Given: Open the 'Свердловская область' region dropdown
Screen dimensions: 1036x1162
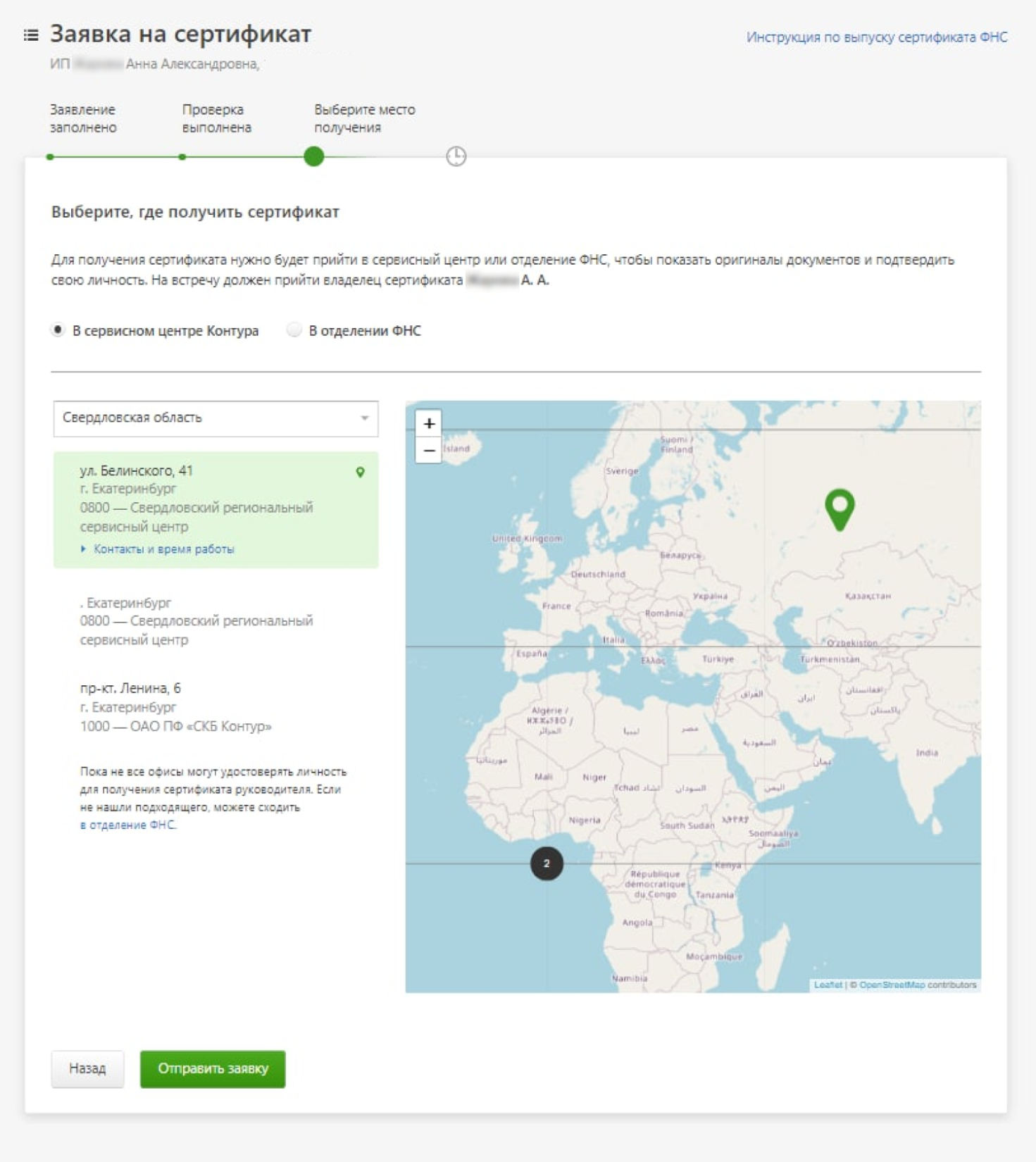Looking at the screenshot, I should (216, 418).
